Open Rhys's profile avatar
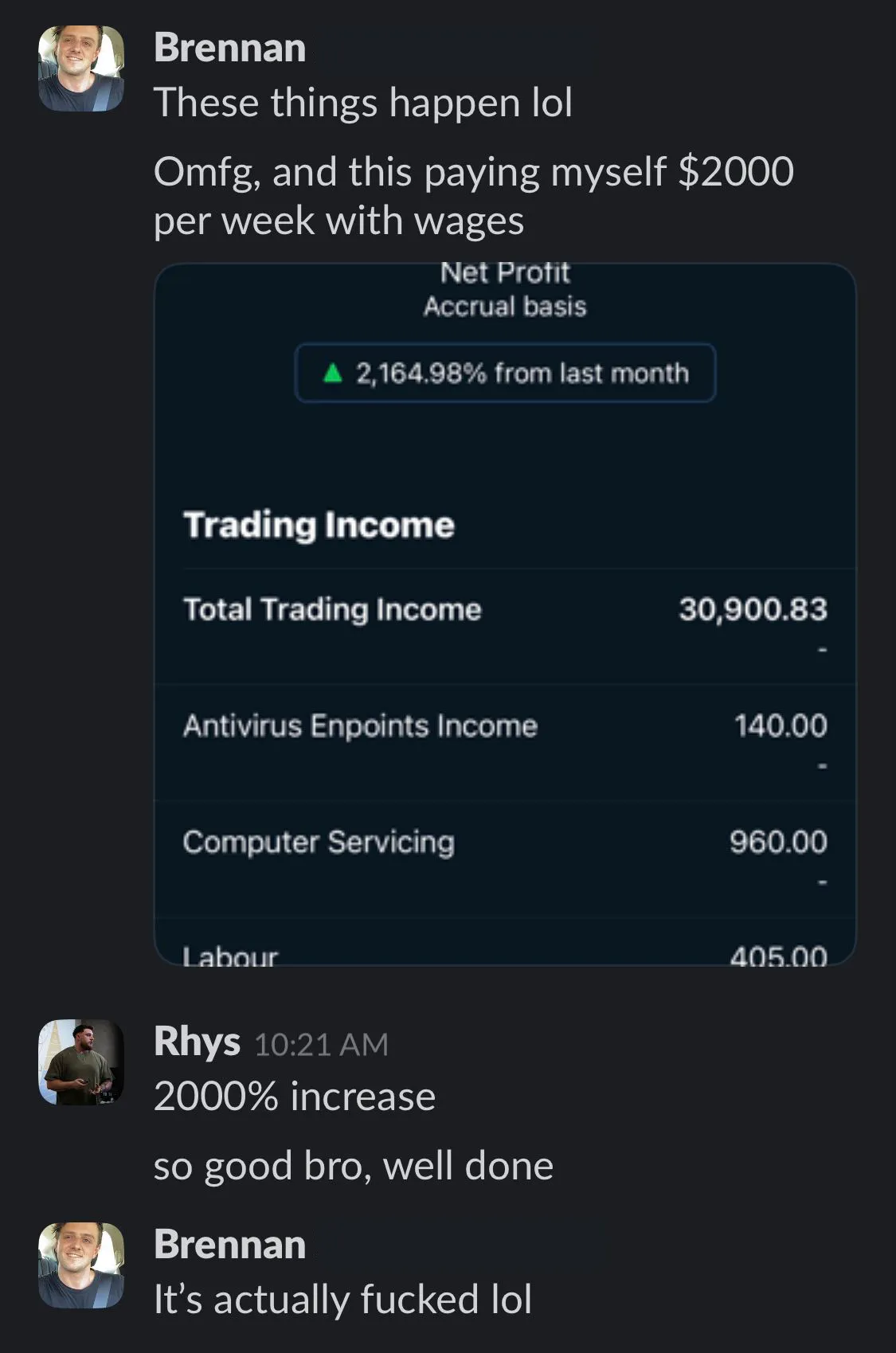Image resolution: width=896 pixels, height=1353 pixels. click(81, 1062)
